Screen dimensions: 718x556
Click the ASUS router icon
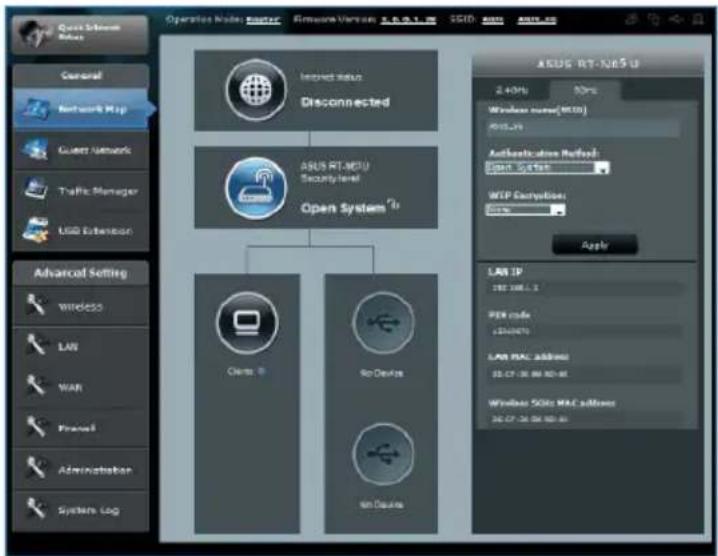click(x=256, y=188)
